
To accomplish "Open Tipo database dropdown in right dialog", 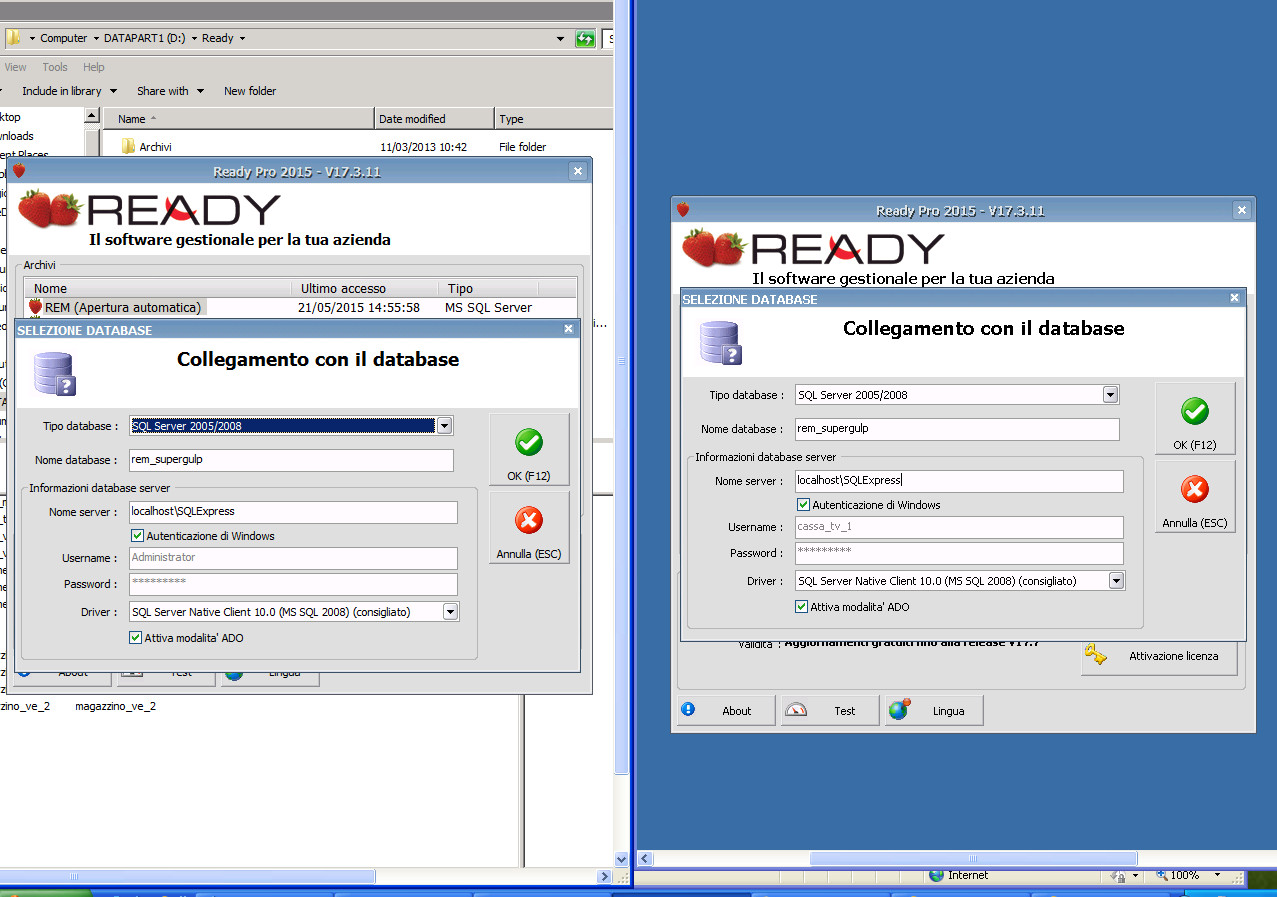I will pos(1110,395).
